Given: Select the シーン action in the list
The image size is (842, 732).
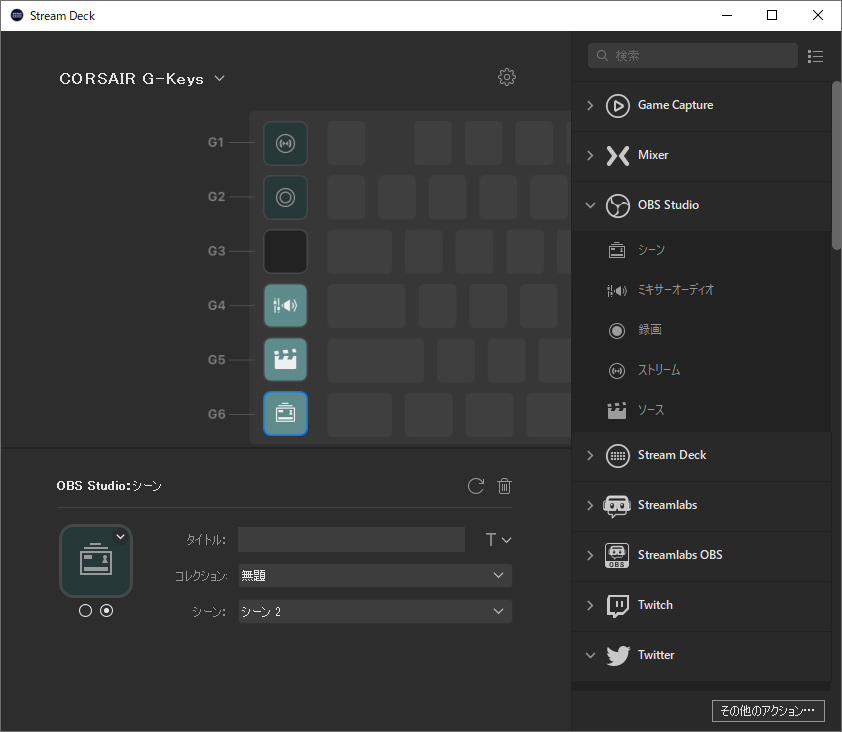Looking at the screenshot, I should 701,250.
